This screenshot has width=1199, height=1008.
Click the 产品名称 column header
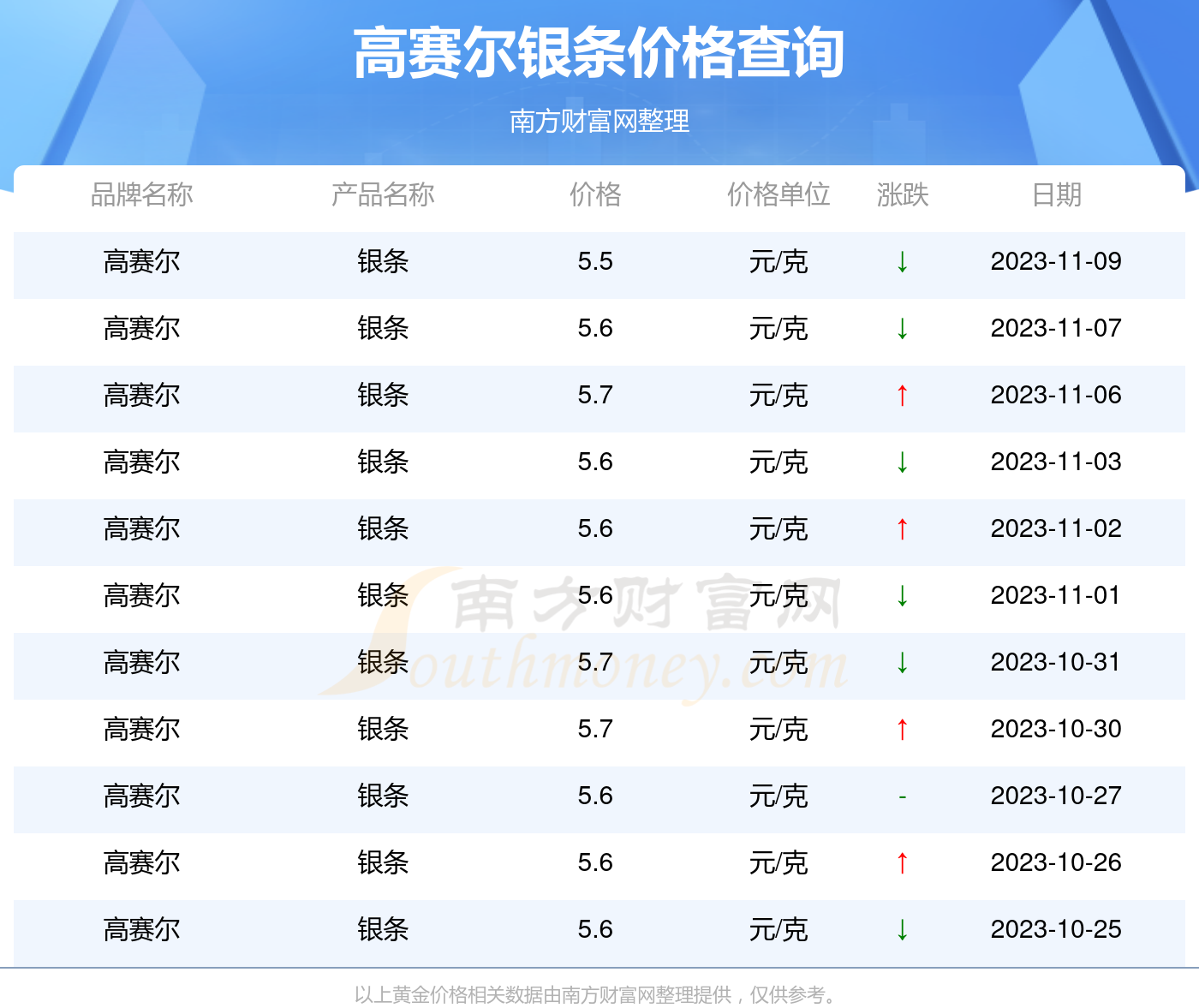[383, 194]
